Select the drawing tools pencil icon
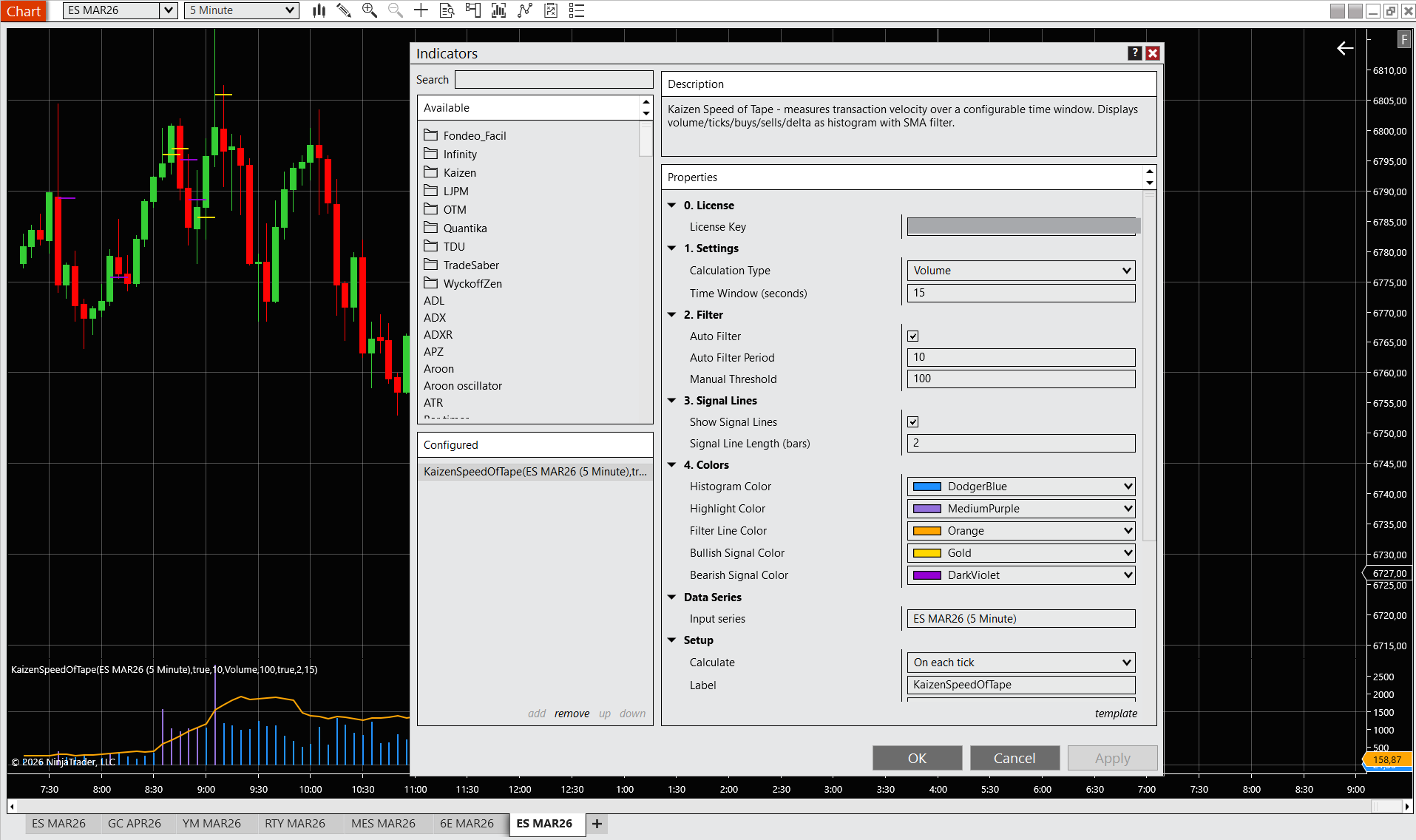 point(344,10)
